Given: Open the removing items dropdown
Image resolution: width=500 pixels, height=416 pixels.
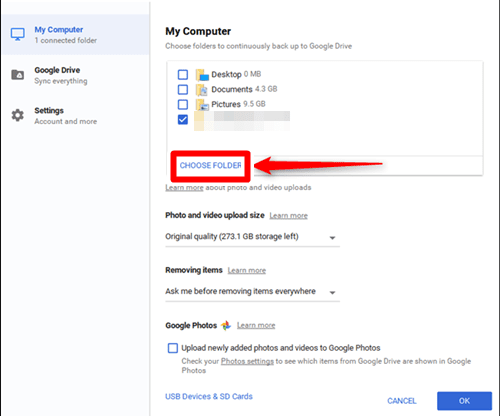Looking at the screenshot, I should point(252,292).
